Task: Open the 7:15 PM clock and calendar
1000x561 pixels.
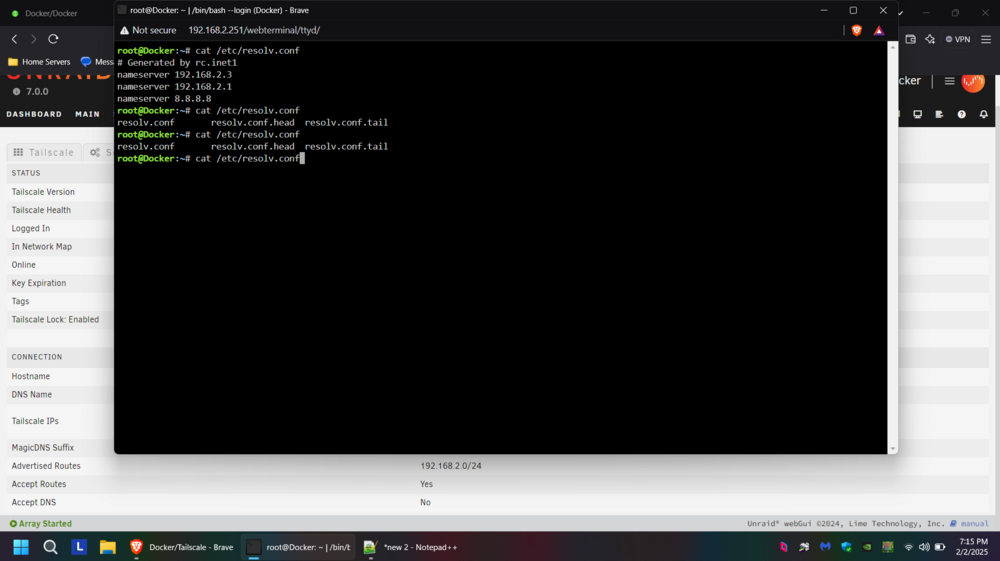Action: (x=973, y=547)
